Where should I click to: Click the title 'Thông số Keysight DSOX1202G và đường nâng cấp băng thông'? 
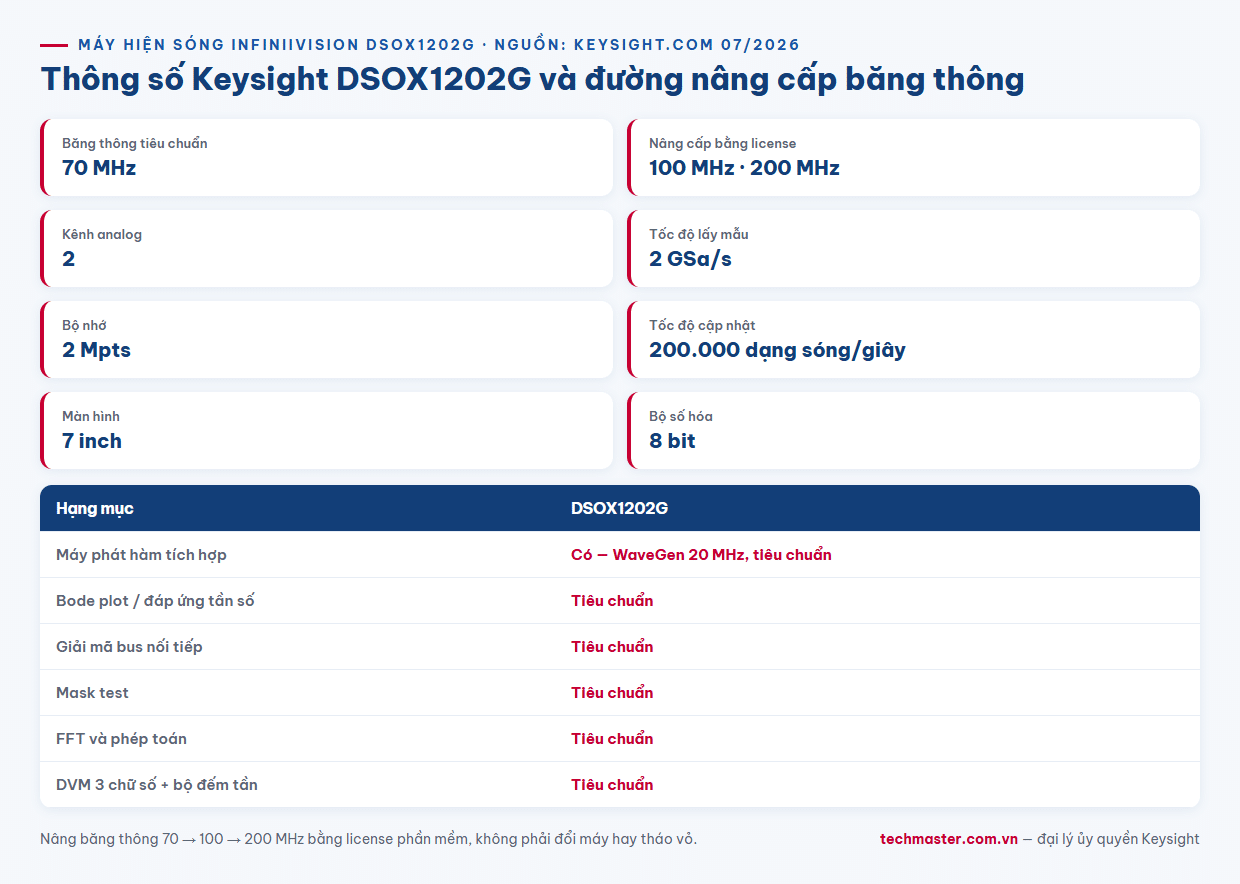pyautogui.click(x=532, y=79)
